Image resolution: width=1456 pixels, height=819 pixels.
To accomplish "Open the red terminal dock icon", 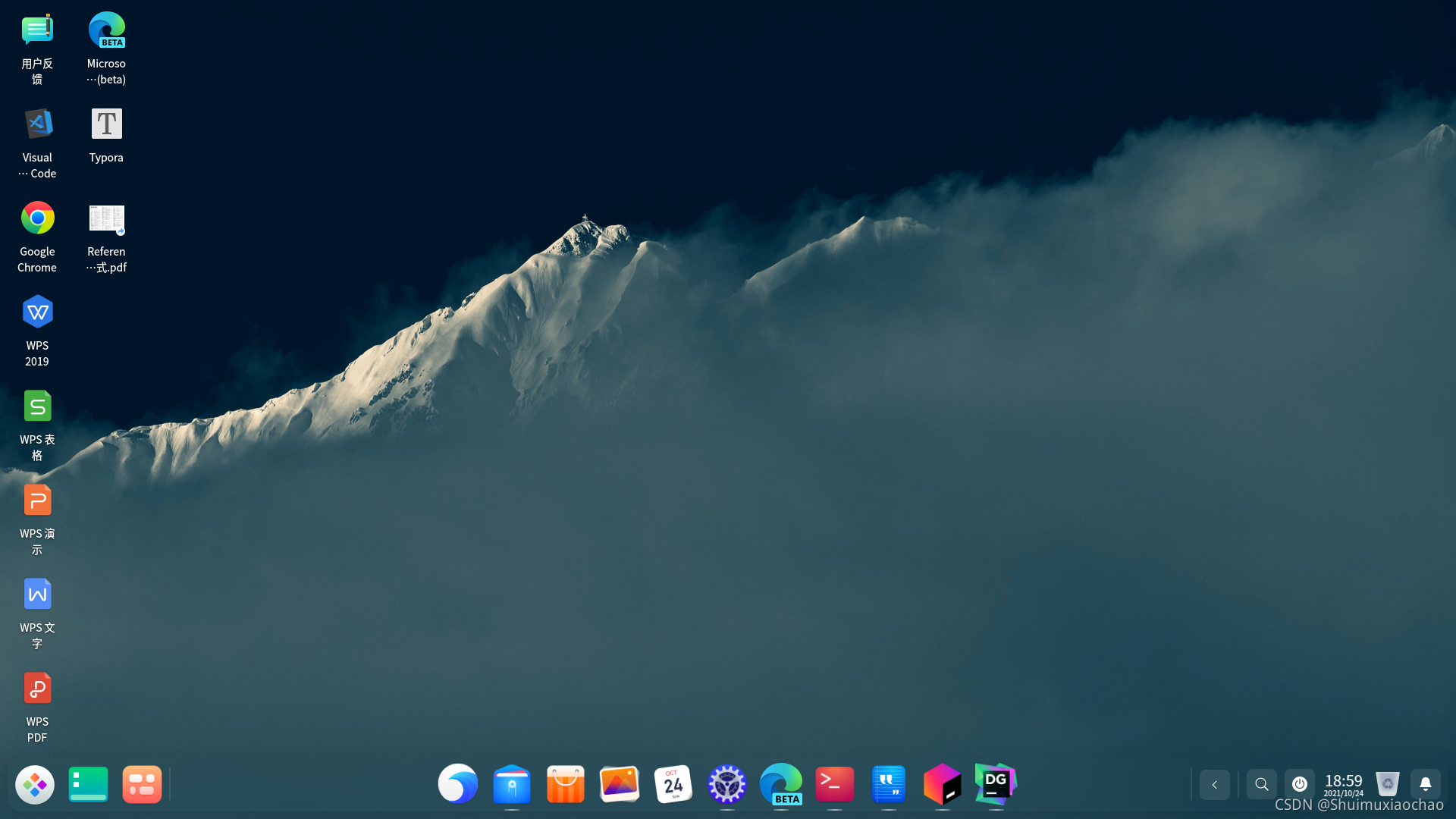I will click(x=835, y=783).
